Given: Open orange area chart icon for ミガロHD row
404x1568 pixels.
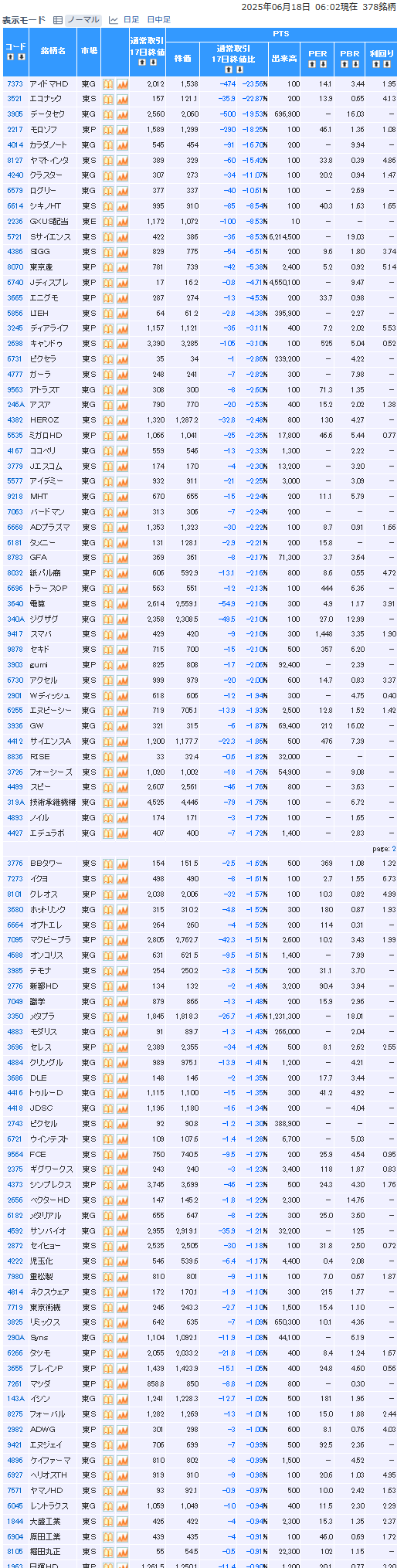Looking at the screenshot, I should click(x=122, y=436).
